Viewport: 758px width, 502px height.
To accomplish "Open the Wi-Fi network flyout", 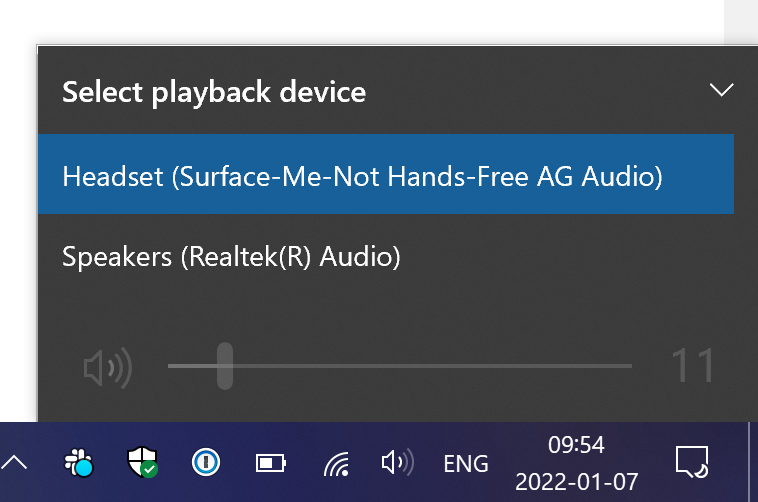I will click(337, 463).
